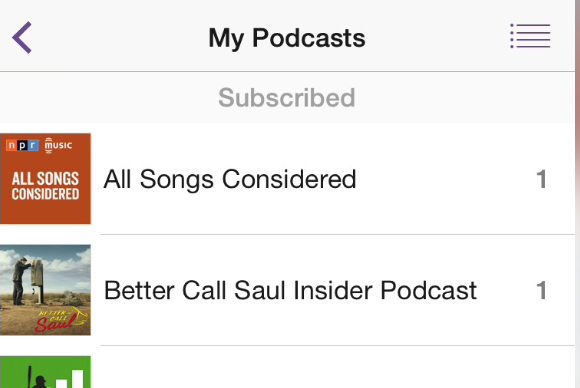This screenshot has height=388, width=580.
Task: Tap the Subscribed section header
Action: coord(287,98)
